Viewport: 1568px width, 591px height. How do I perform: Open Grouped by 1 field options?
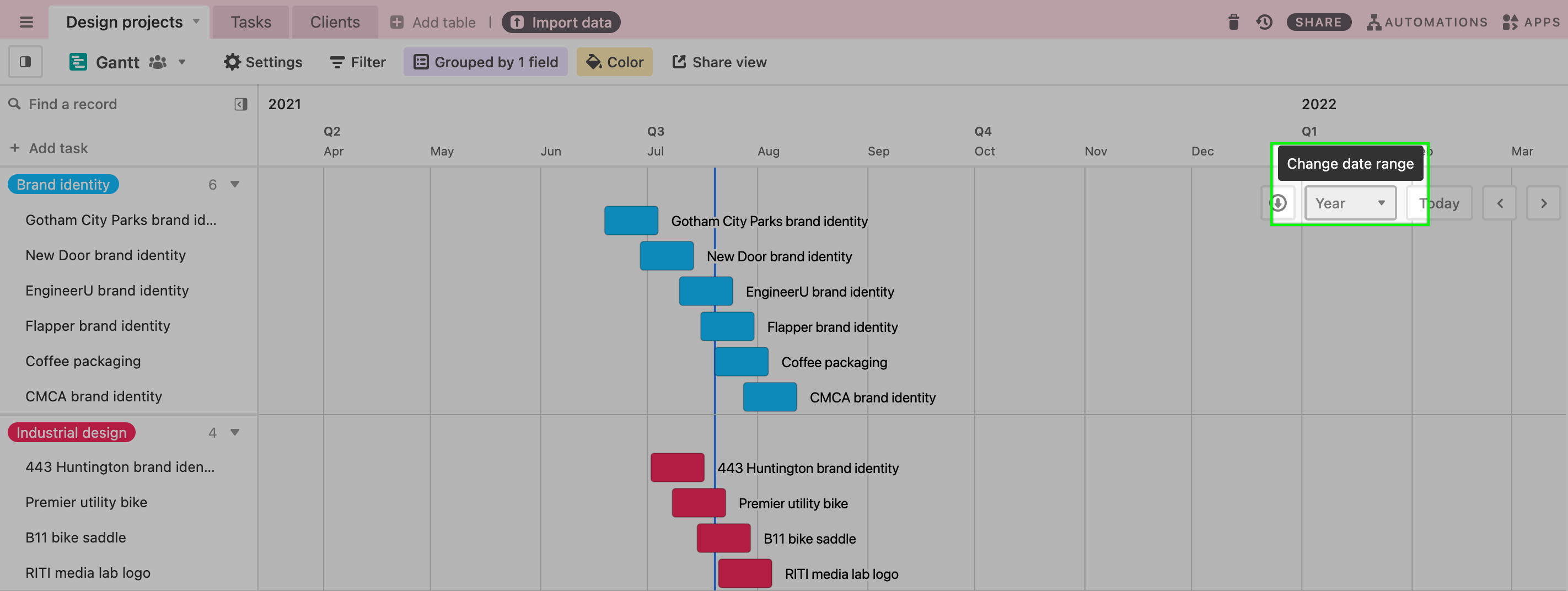[x=486, y=62]
